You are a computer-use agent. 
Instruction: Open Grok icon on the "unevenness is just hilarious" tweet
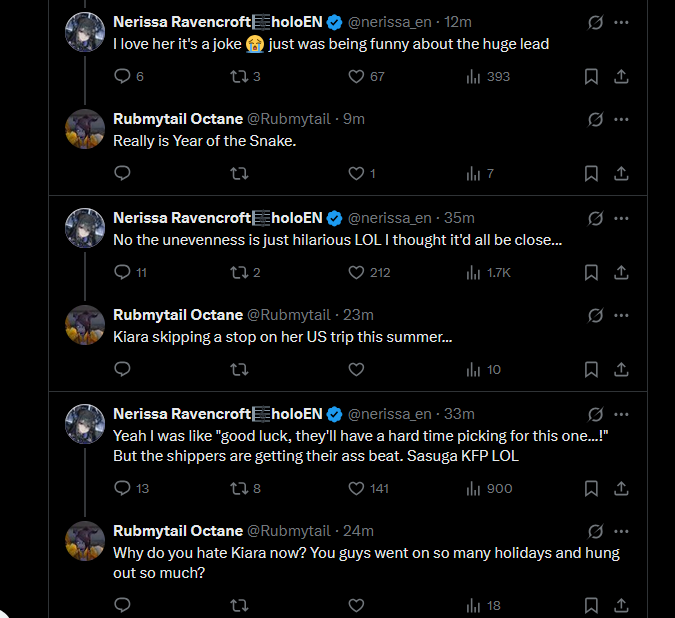tap(595, 217)
